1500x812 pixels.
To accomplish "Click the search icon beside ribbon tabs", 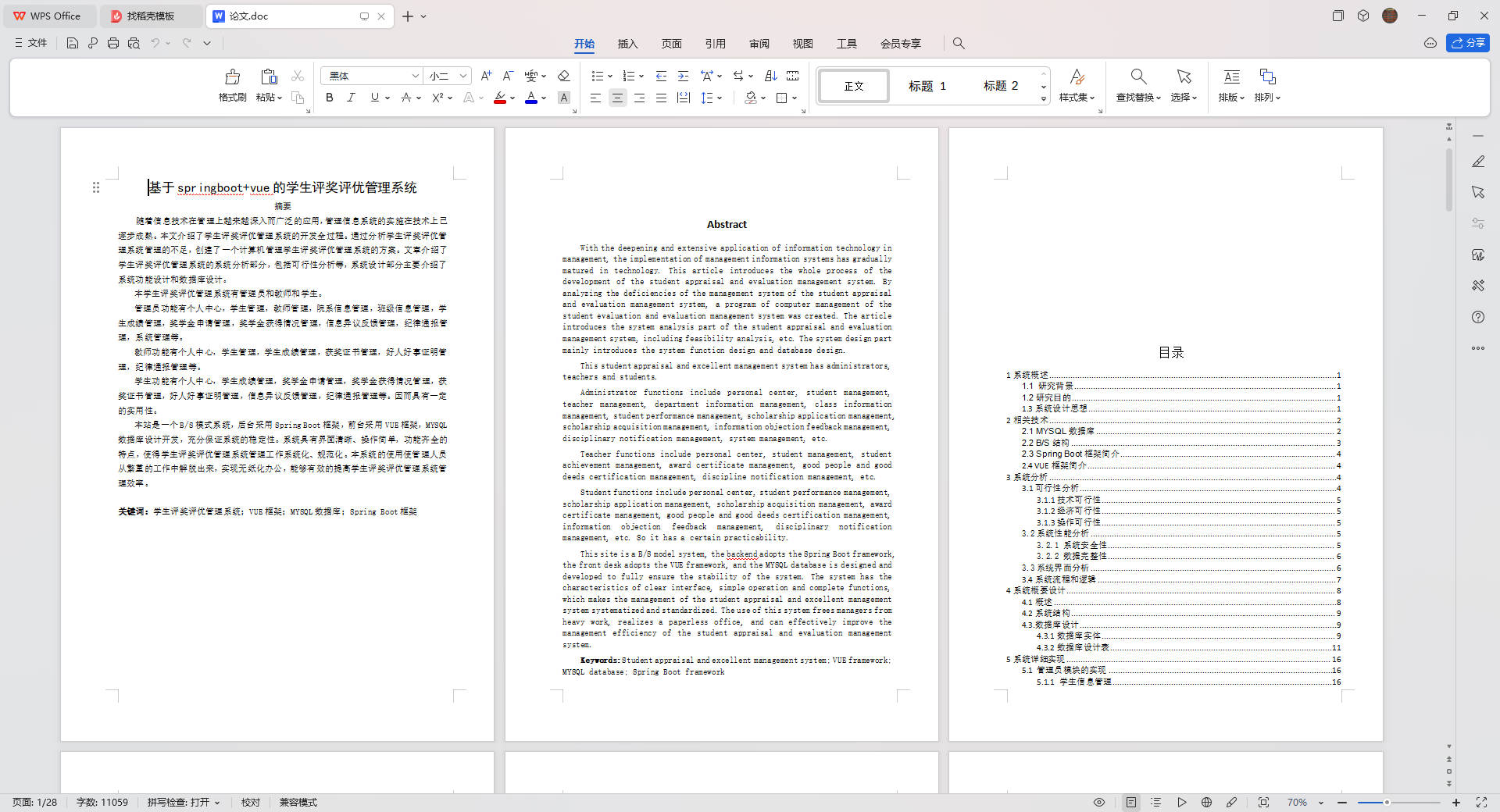I will 959,44.
